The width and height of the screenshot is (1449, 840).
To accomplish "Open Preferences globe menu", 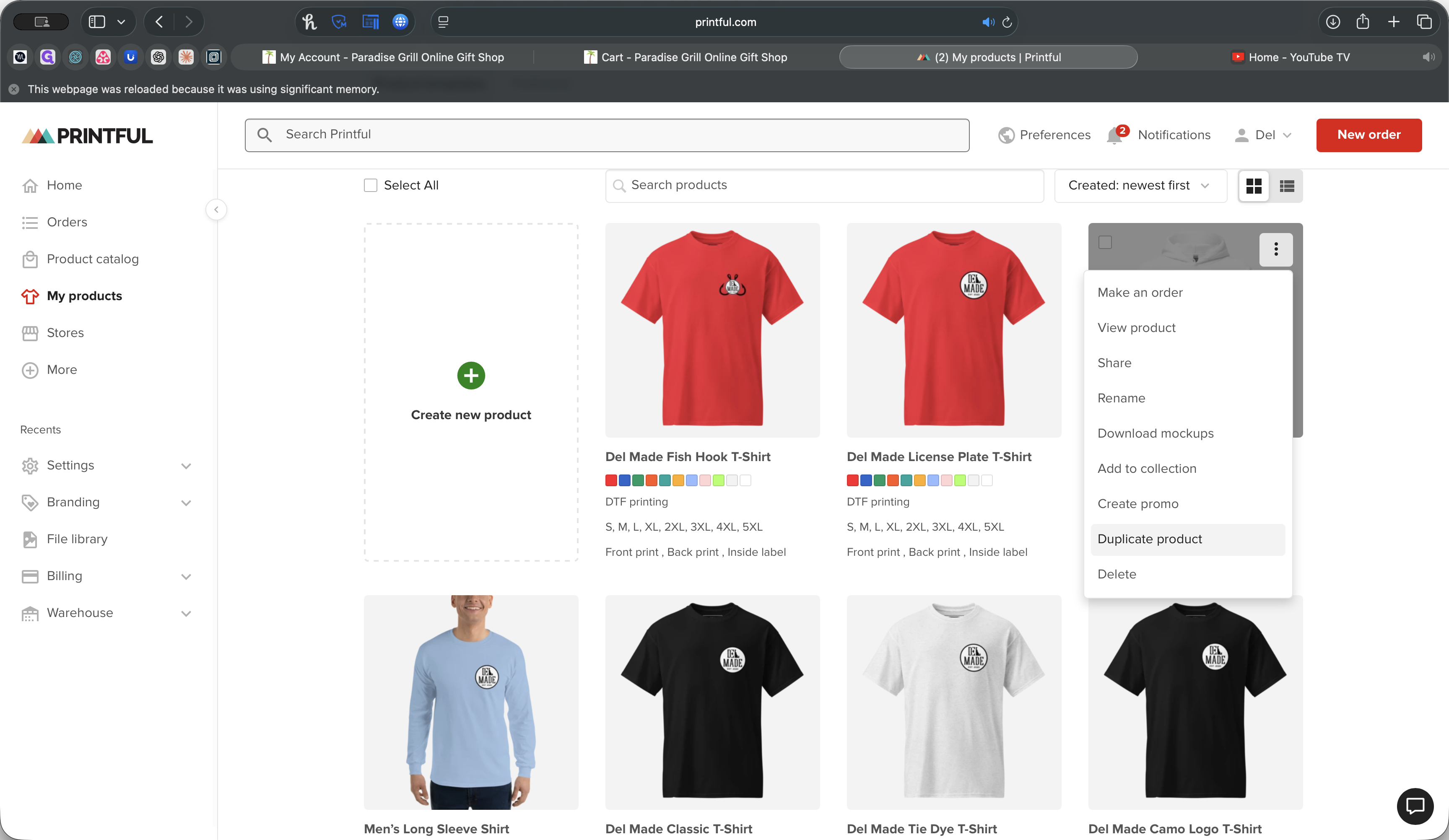I will click(1044, 135).
